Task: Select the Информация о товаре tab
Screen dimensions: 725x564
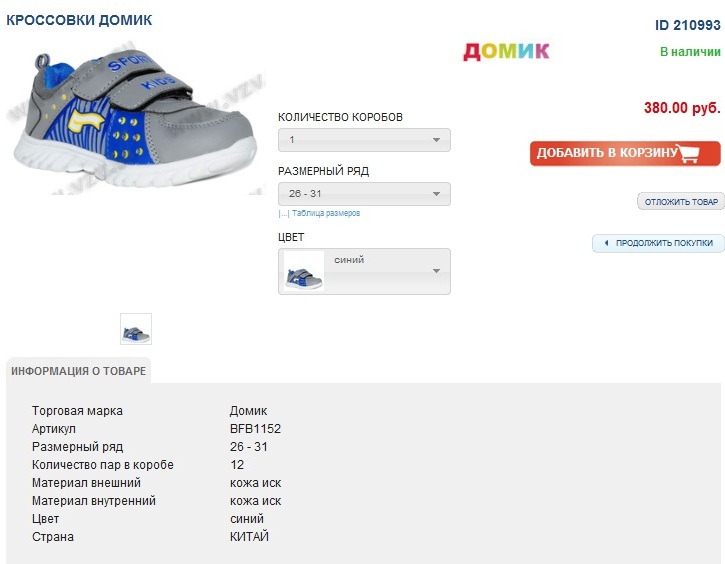Action: point(78,371)
